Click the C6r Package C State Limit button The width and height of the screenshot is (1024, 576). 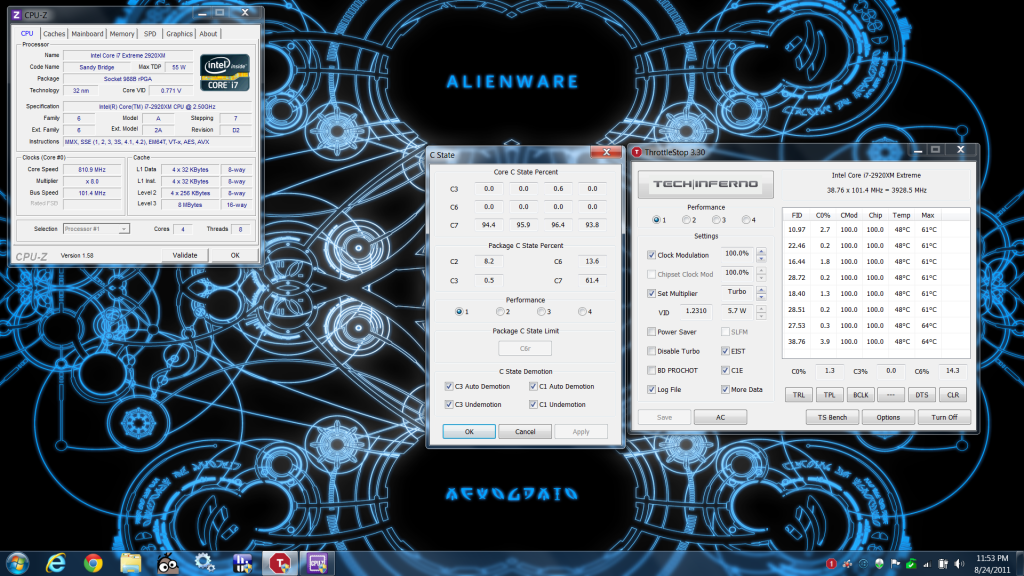(x=525, y=349)
